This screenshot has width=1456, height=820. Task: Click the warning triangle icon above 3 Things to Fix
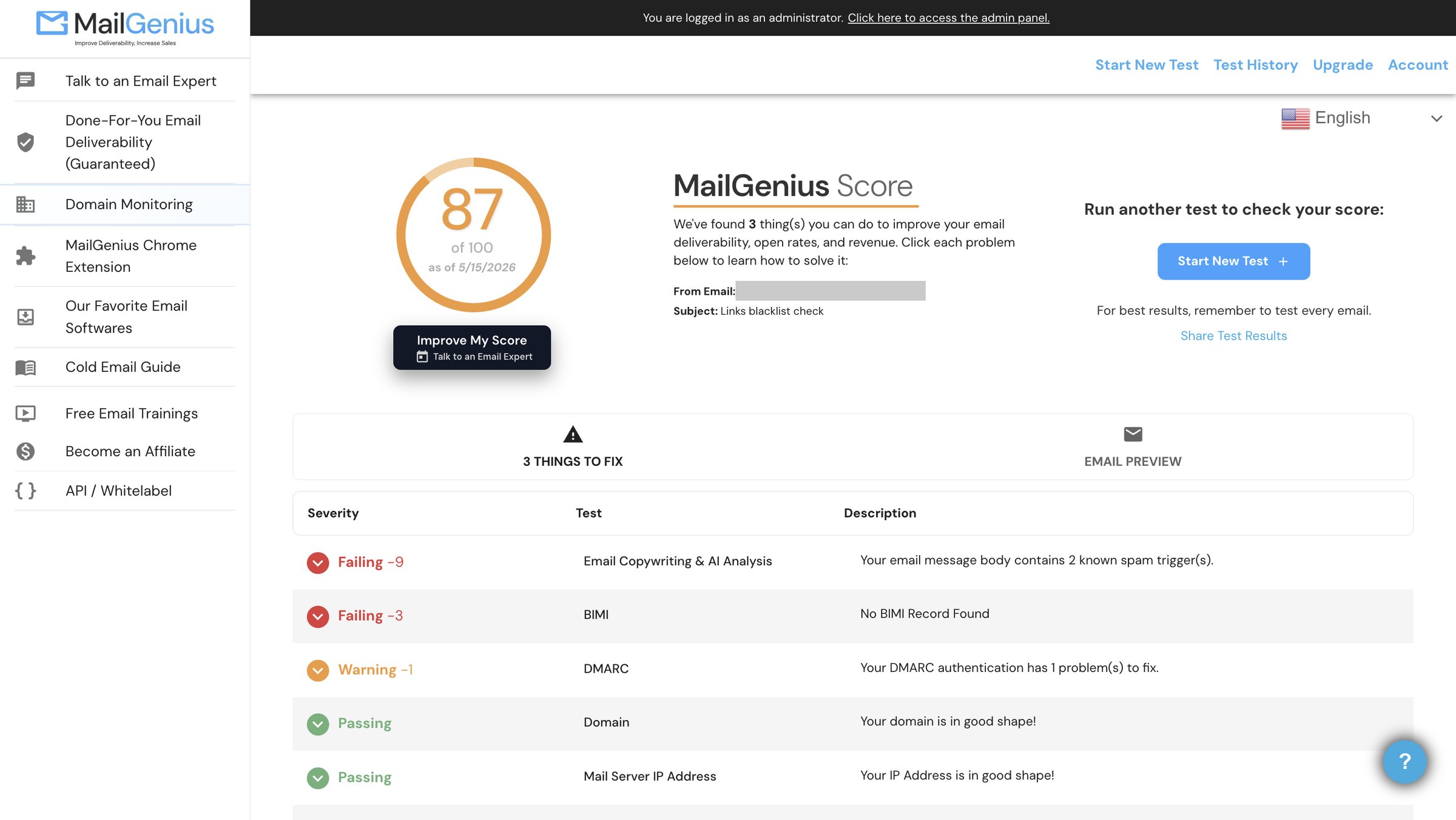coord(573,434)
